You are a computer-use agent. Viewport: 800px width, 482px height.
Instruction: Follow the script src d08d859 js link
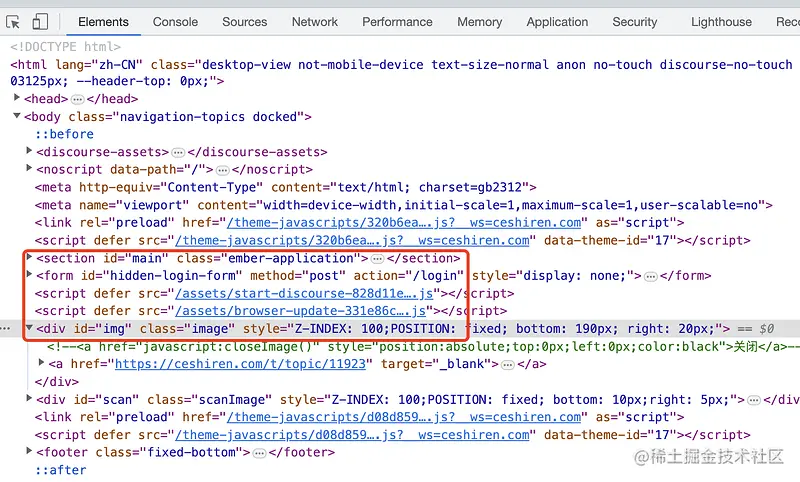pyautogui.click(x=353, y=435)
